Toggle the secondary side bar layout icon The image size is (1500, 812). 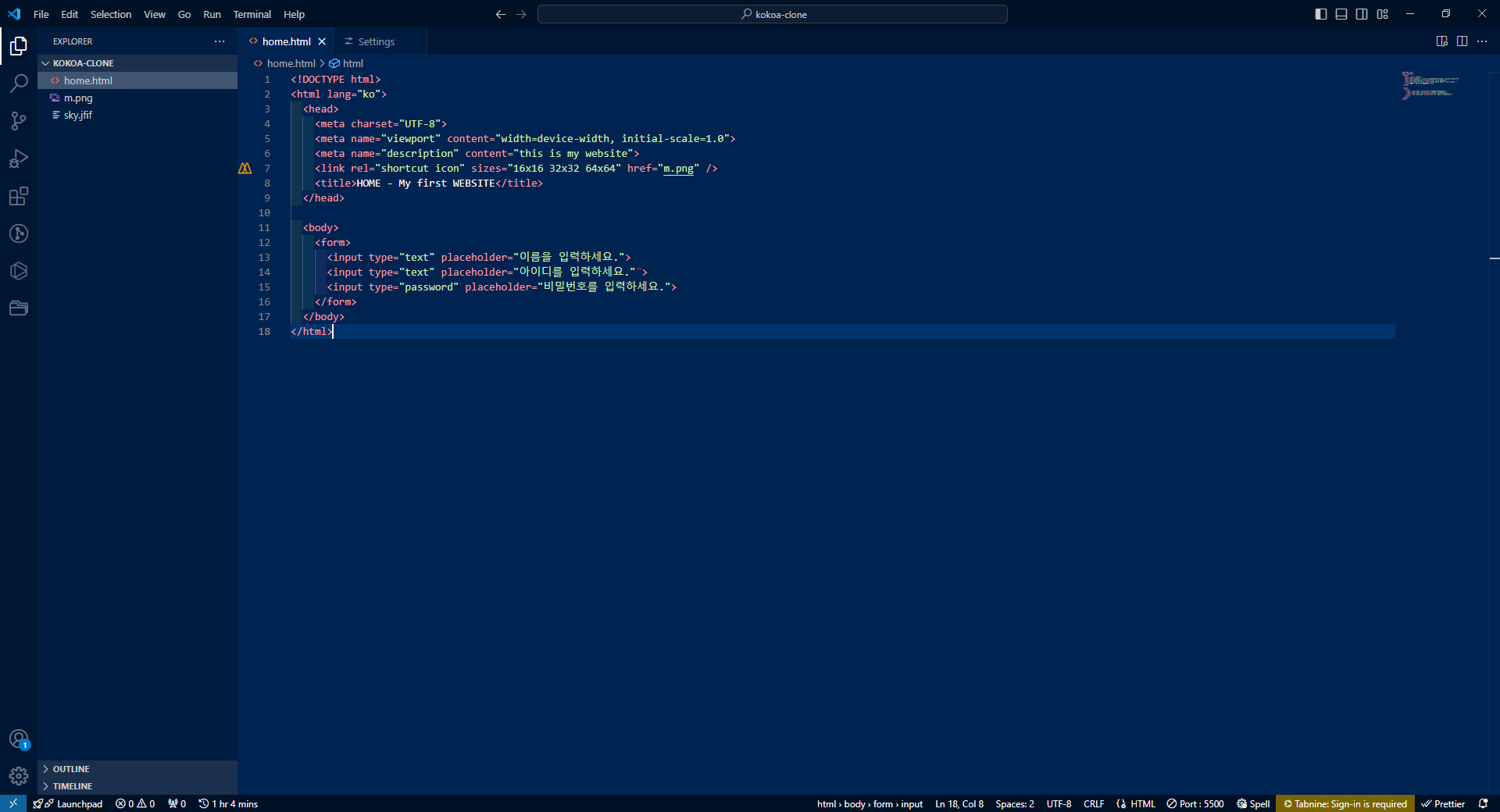[1362, 14]
